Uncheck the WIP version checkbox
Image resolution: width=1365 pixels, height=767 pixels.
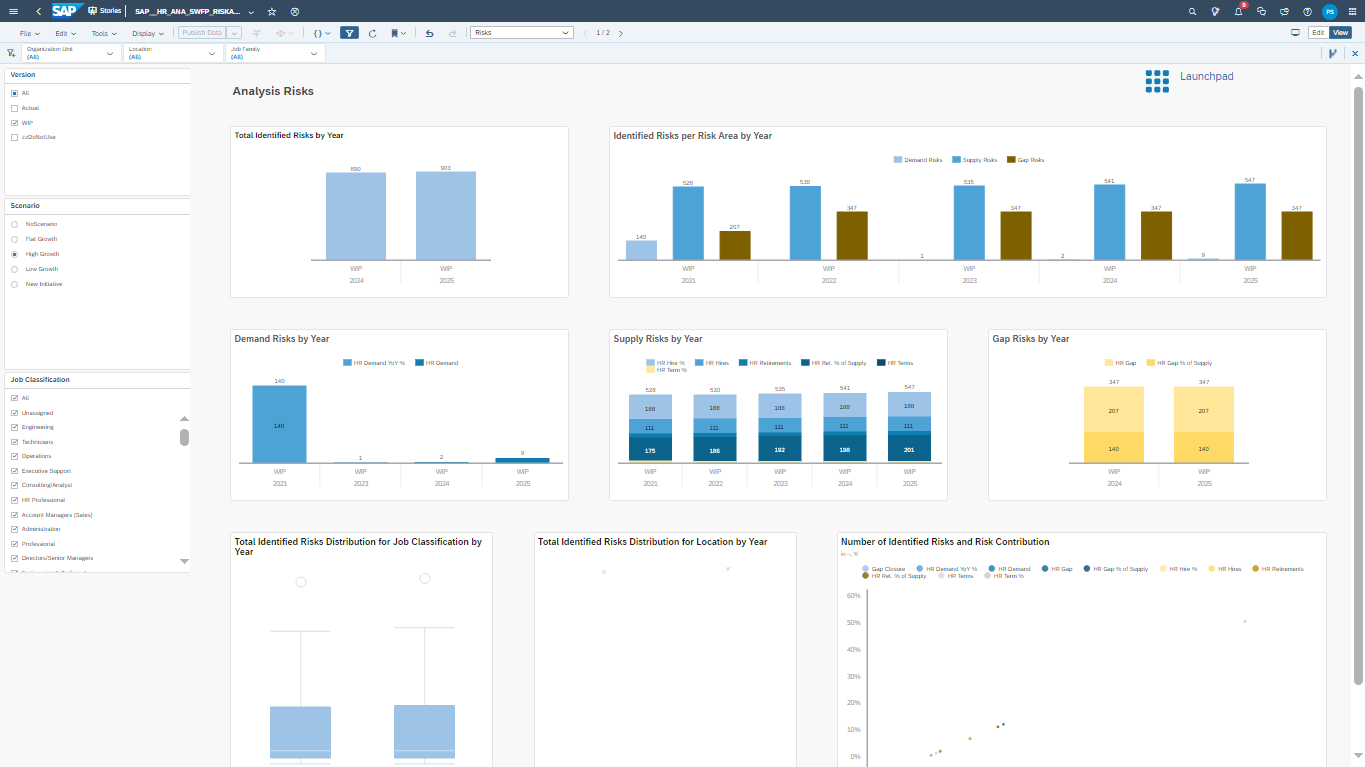coord(14,123)
